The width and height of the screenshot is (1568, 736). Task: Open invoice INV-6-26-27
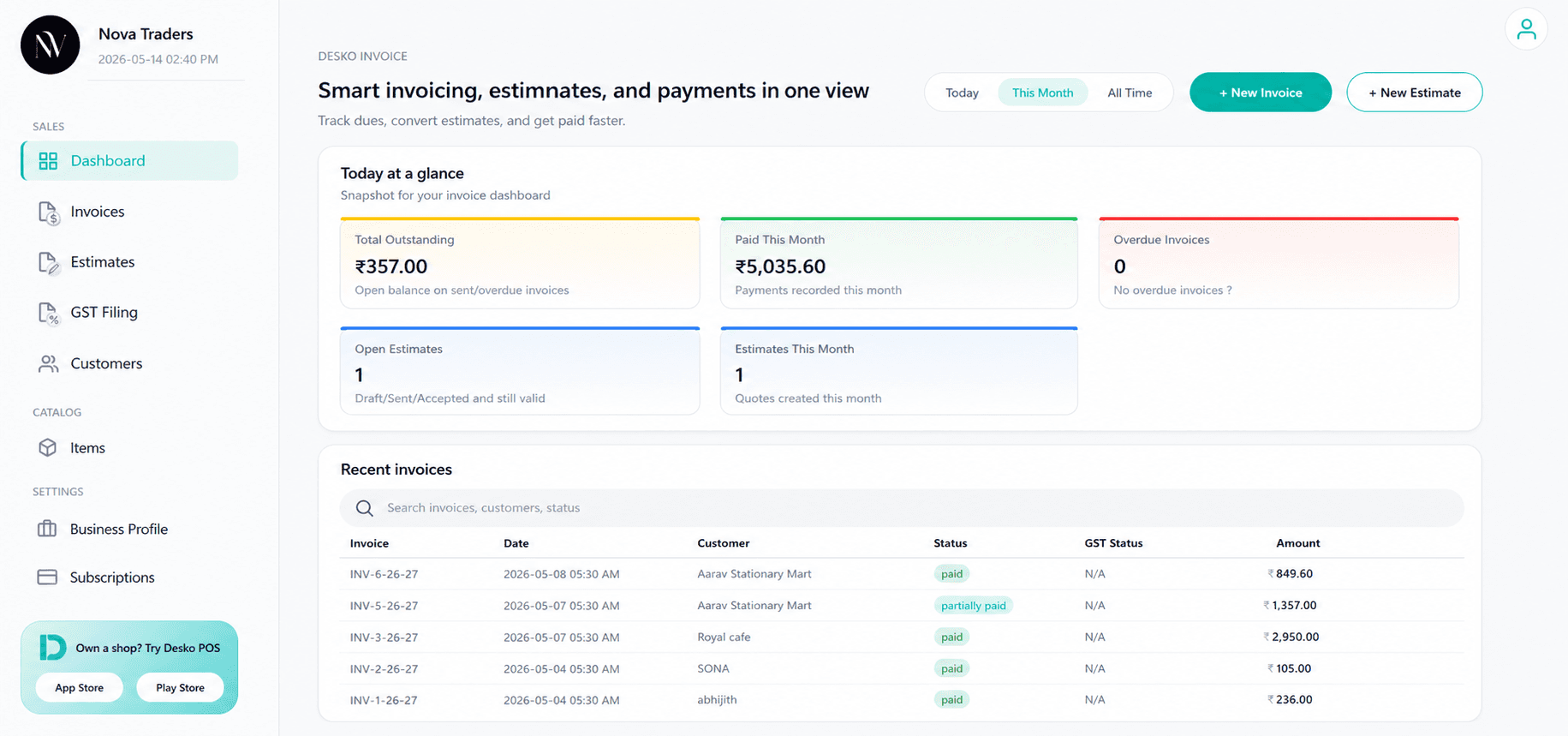[x=384, y=574]
